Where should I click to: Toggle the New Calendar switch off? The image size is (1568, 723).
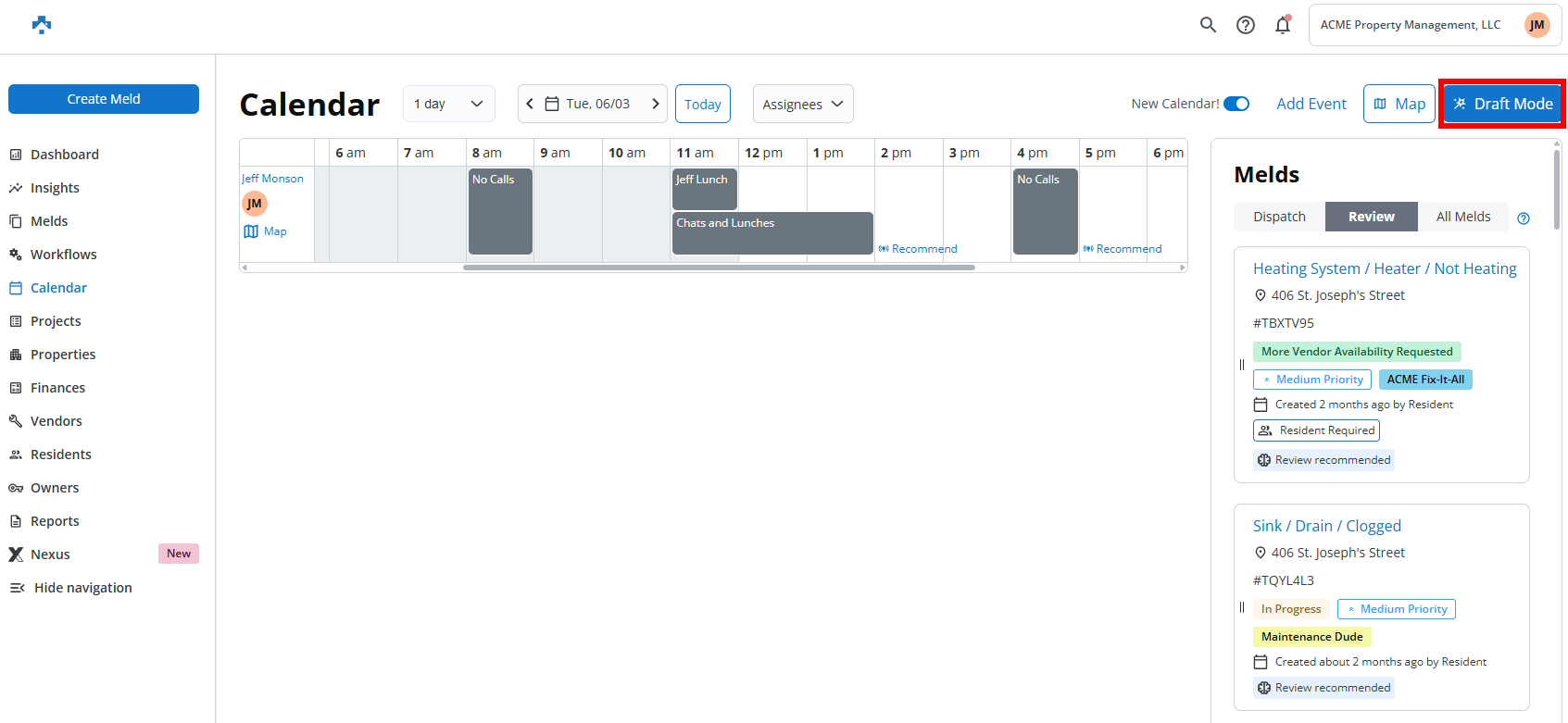click(1236, 104)
